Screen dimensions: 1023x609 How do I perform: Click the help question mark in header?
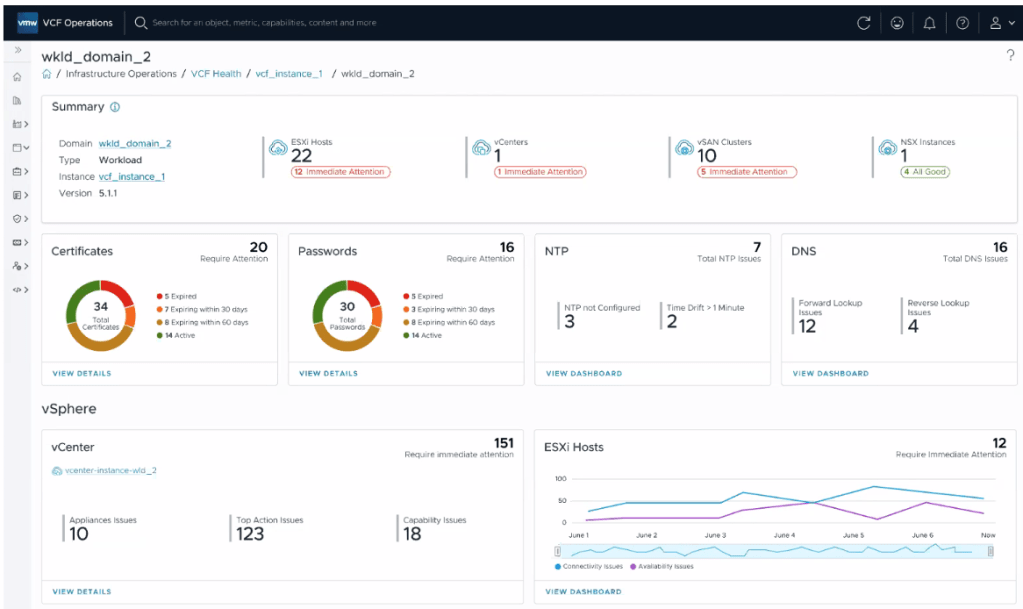(962, 23)
